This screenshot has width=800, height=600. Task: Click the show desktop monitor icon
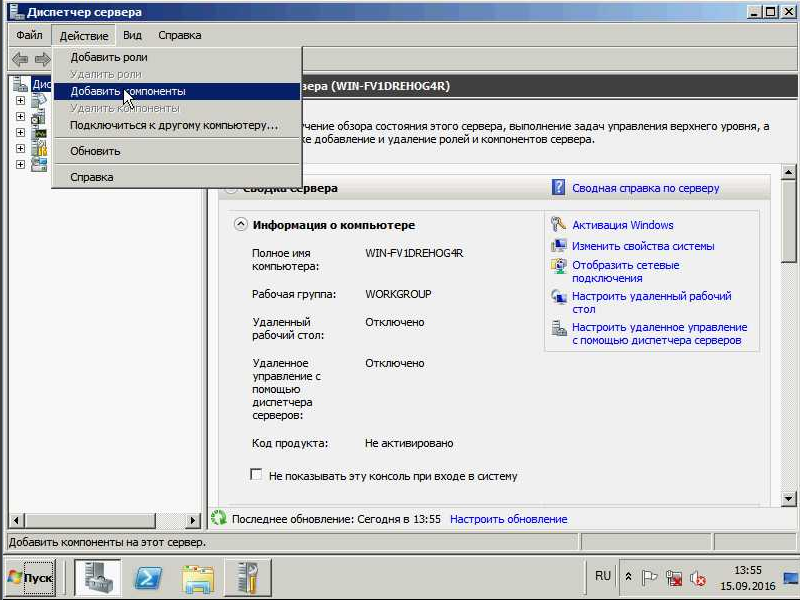coord(791,578)
